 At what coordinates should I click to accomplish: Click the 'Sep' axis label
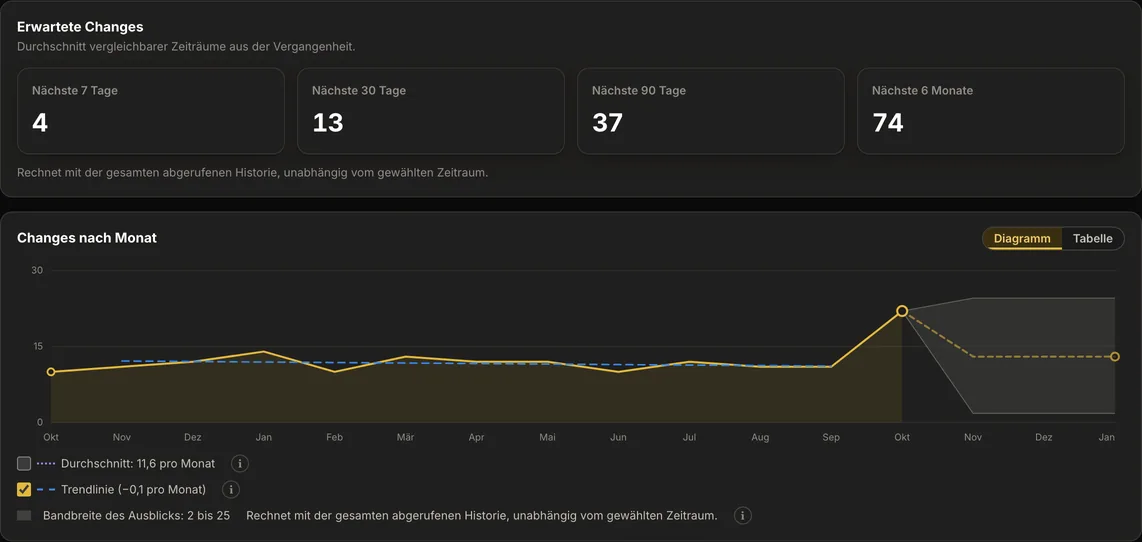[831, 437]
